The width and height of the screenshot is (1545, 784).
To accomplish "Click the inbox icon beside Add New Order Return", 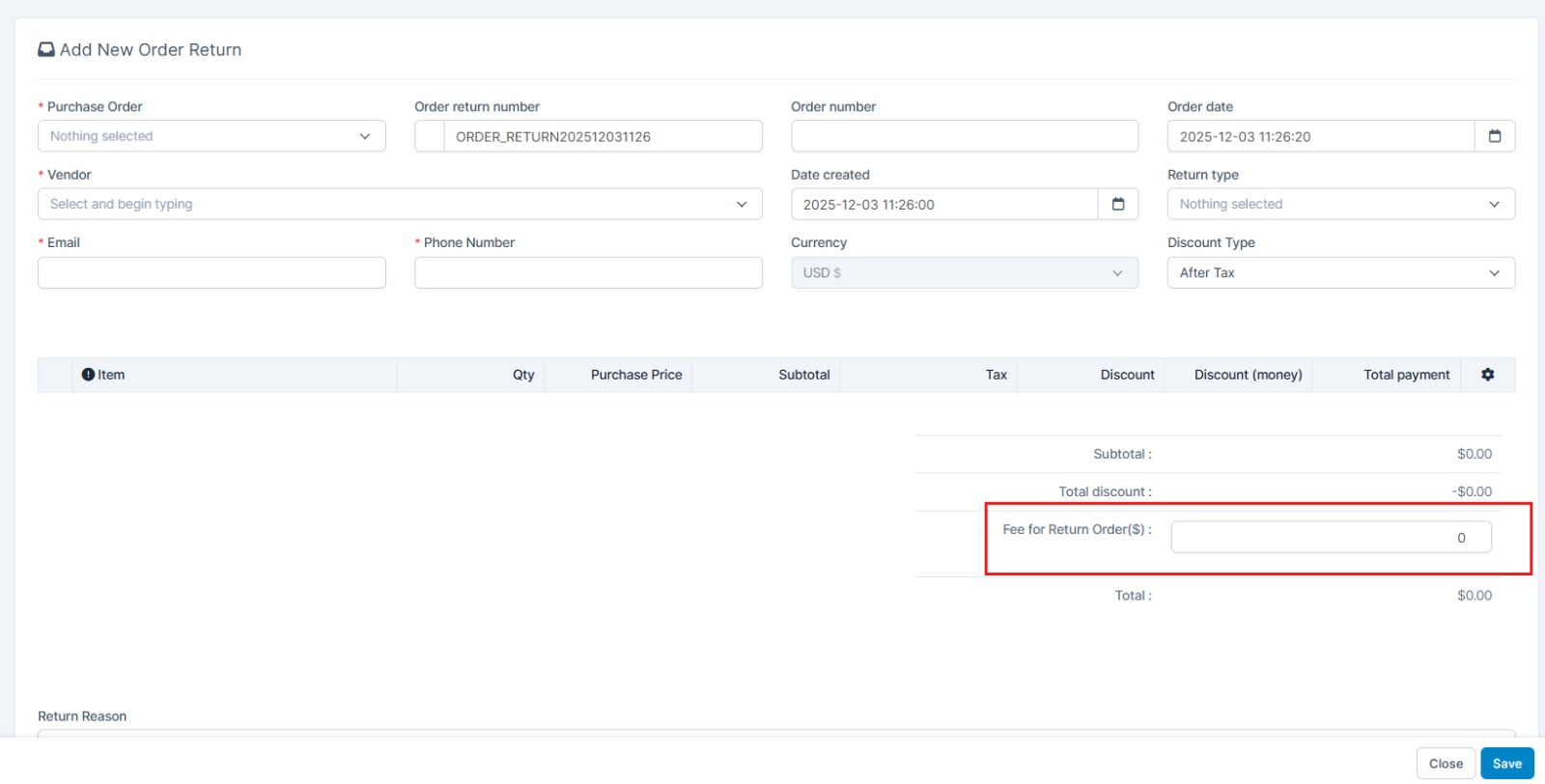I will tap(45, 49).
